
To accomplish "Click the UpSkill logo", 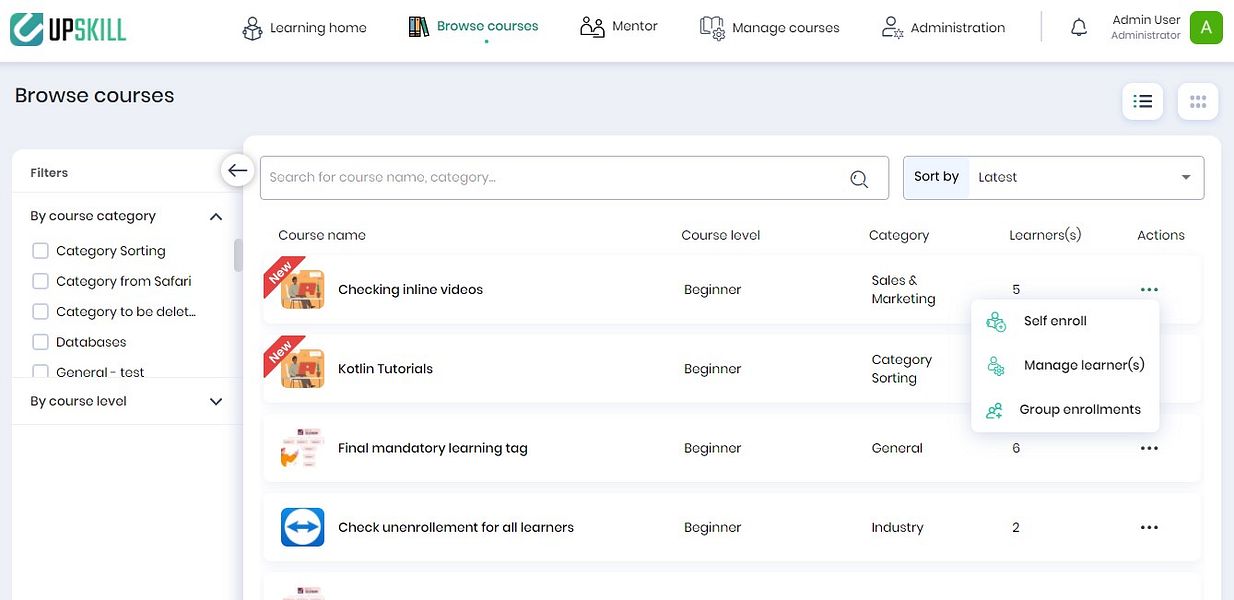I will pyautogui.click(x=68, y=28).
